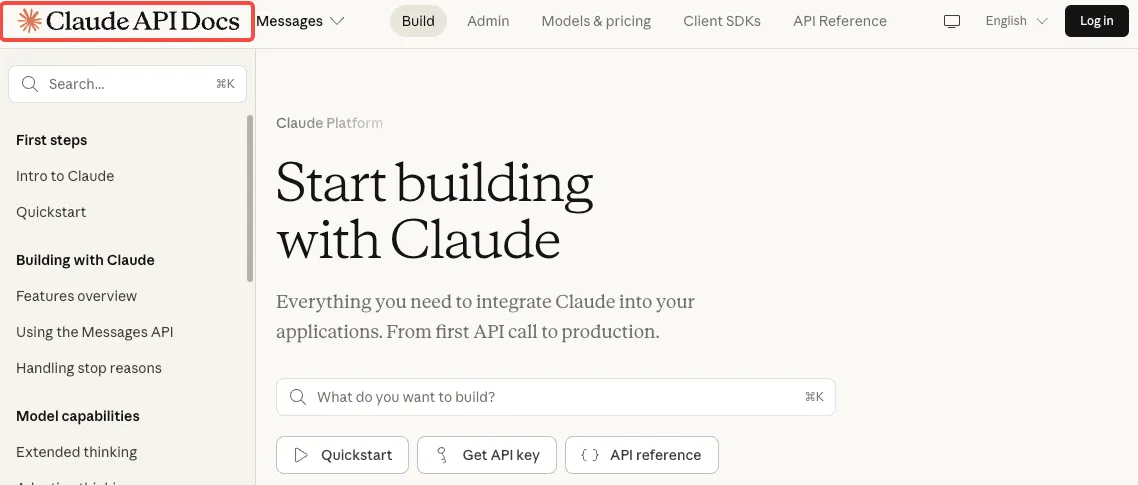Open Intro to Claude sidebar link

point(65,176)
